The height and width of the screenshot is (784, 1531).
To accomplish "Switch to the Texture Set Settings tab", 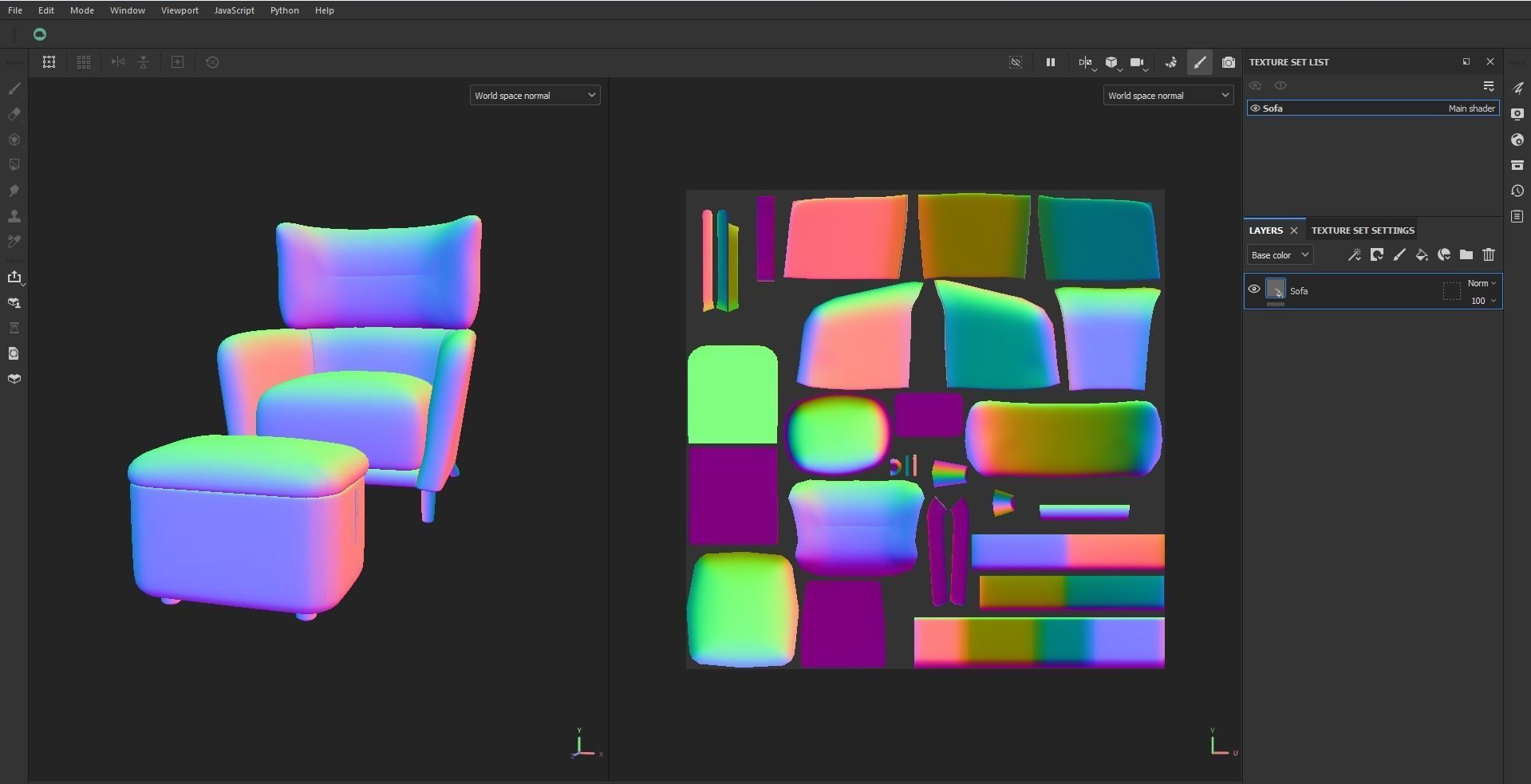I will (x=1363, y=230).
